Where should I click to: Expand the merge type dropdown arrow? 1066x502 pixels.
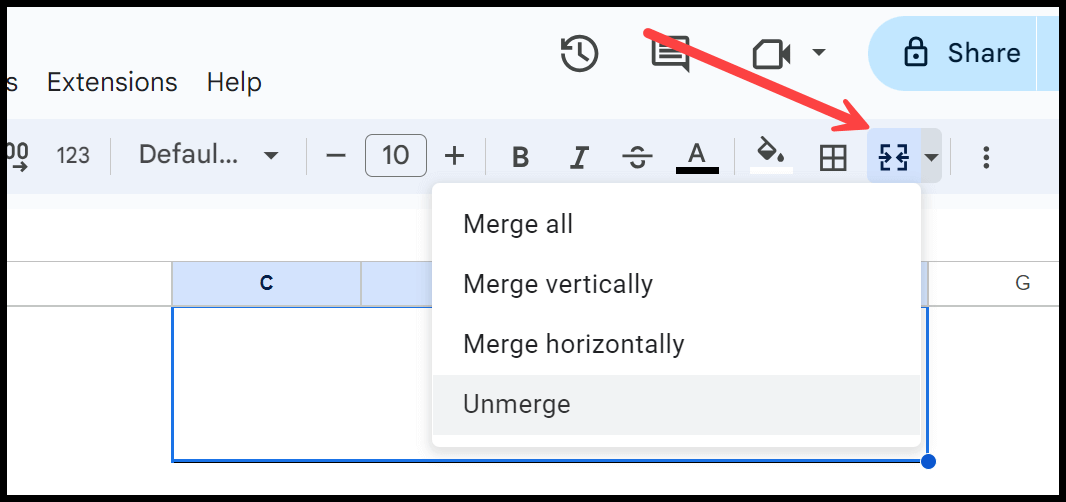931,157
